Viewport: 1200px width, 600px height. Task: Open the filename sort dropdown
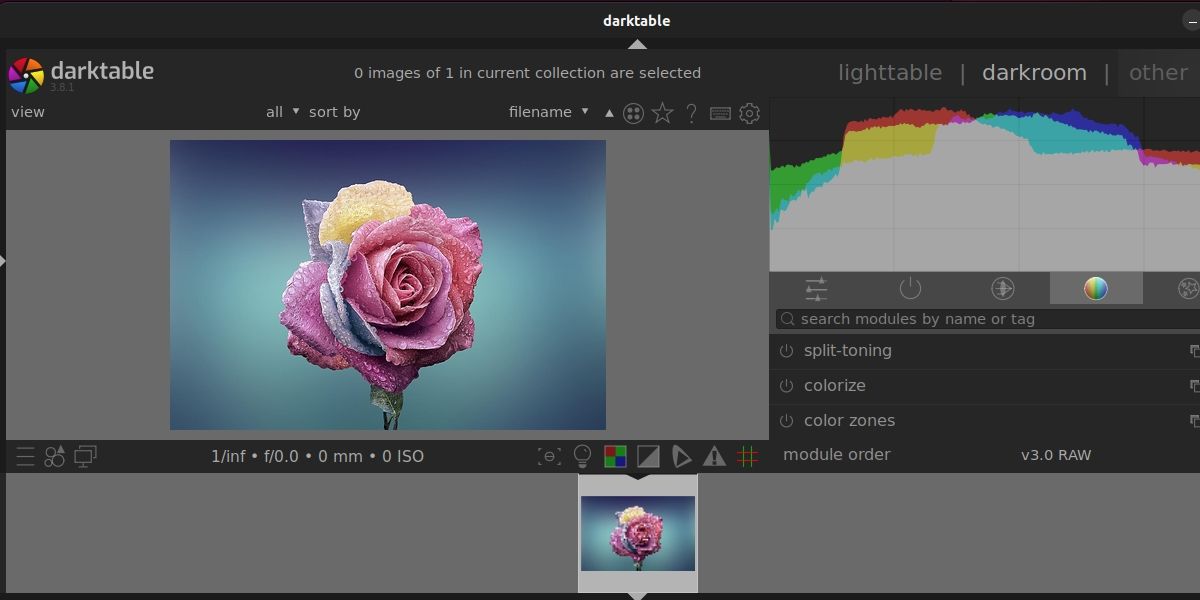pos(548,112)
